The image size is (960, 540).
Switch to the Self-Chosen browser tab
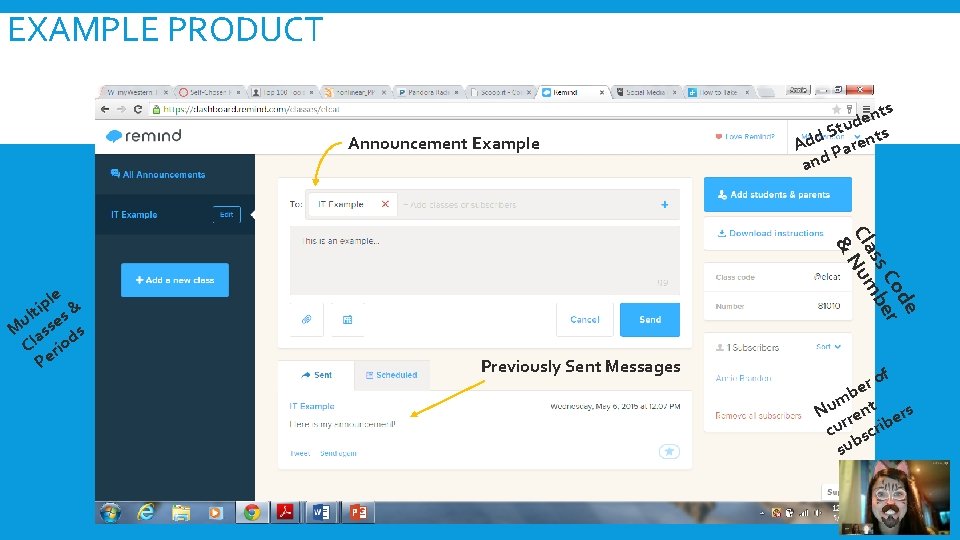click(x=208, y=92)
